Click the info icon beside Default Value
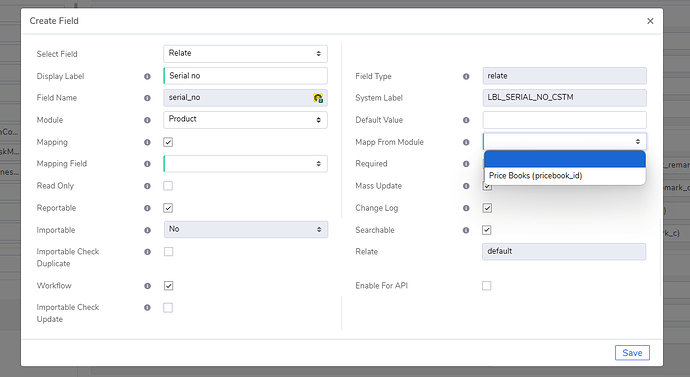Viewport: 690px width, 377px height. (466, 120)
